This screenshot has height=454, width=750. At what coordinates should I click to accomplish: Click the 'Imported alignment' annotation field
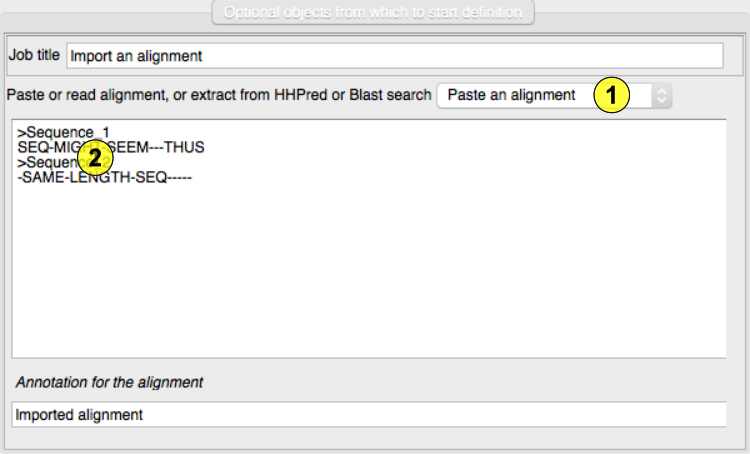click(x=369, y=414)
